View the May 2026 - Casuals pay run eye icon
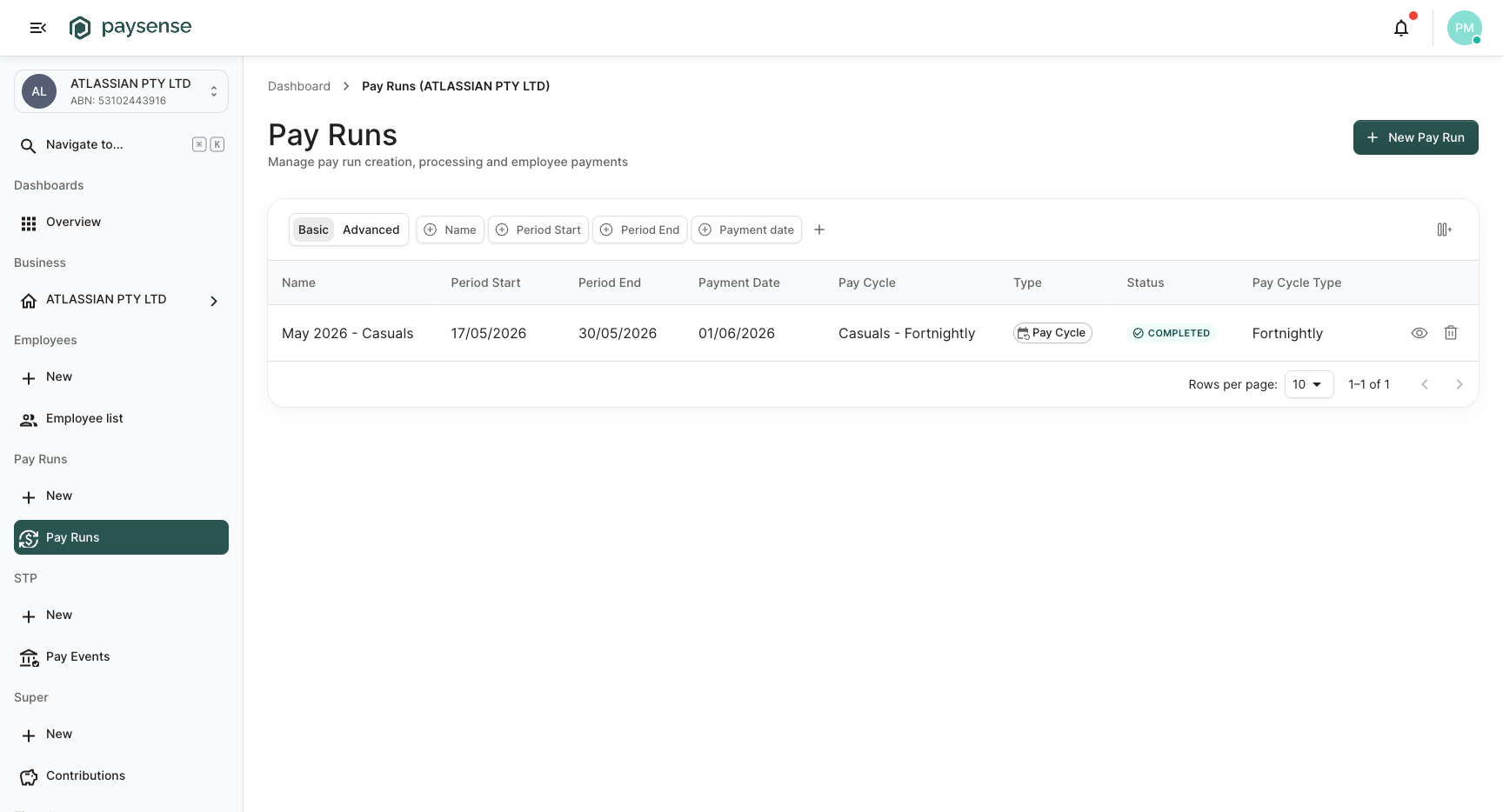 [1419, 333]
